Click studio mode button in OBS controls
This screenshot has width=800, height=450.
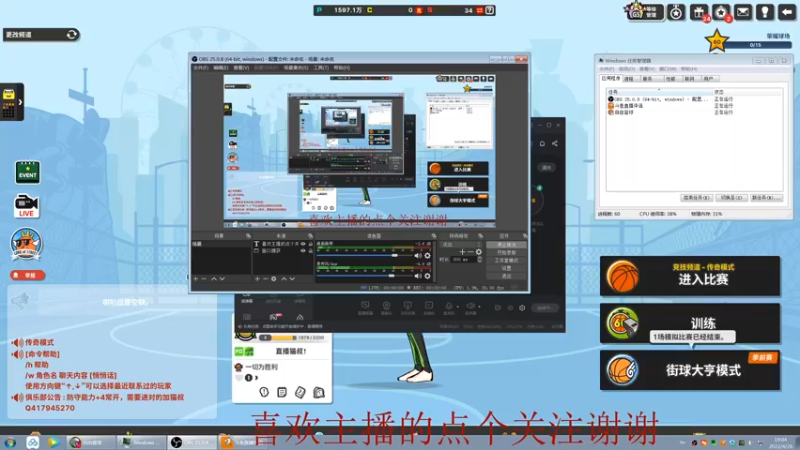[x=506, y=260]
